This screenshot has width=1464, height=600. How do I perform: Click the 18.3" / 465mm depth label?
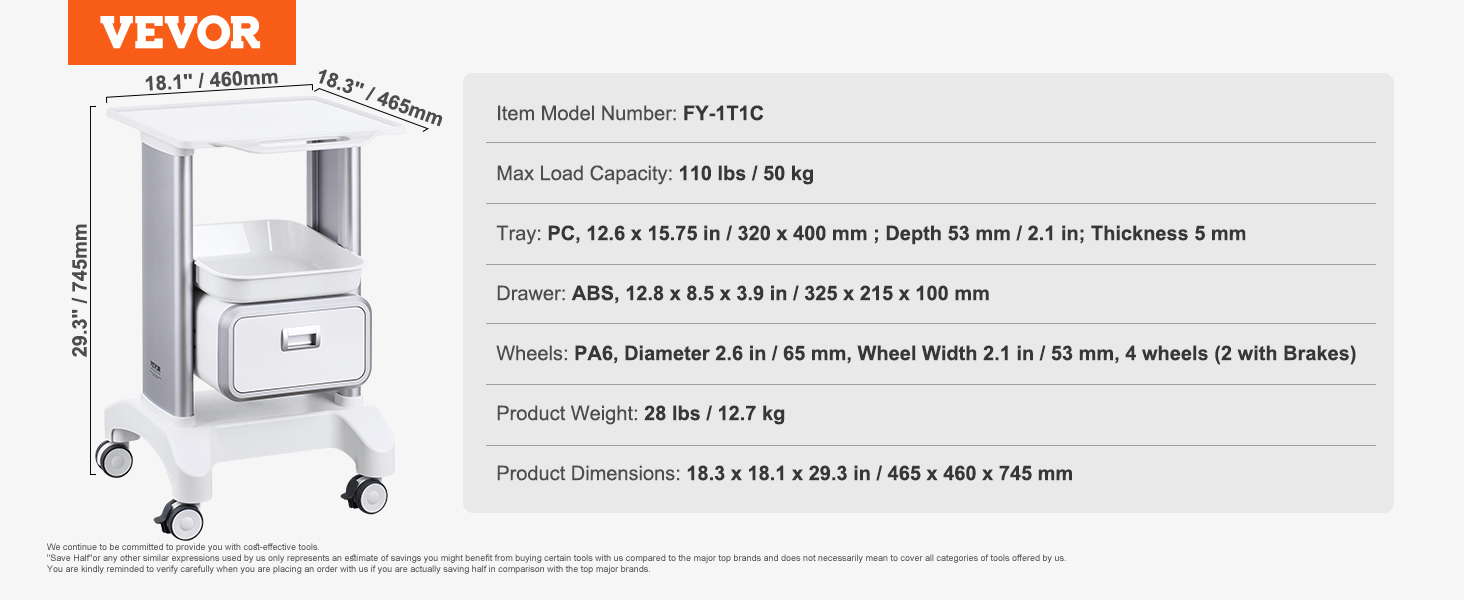(379, 97)
